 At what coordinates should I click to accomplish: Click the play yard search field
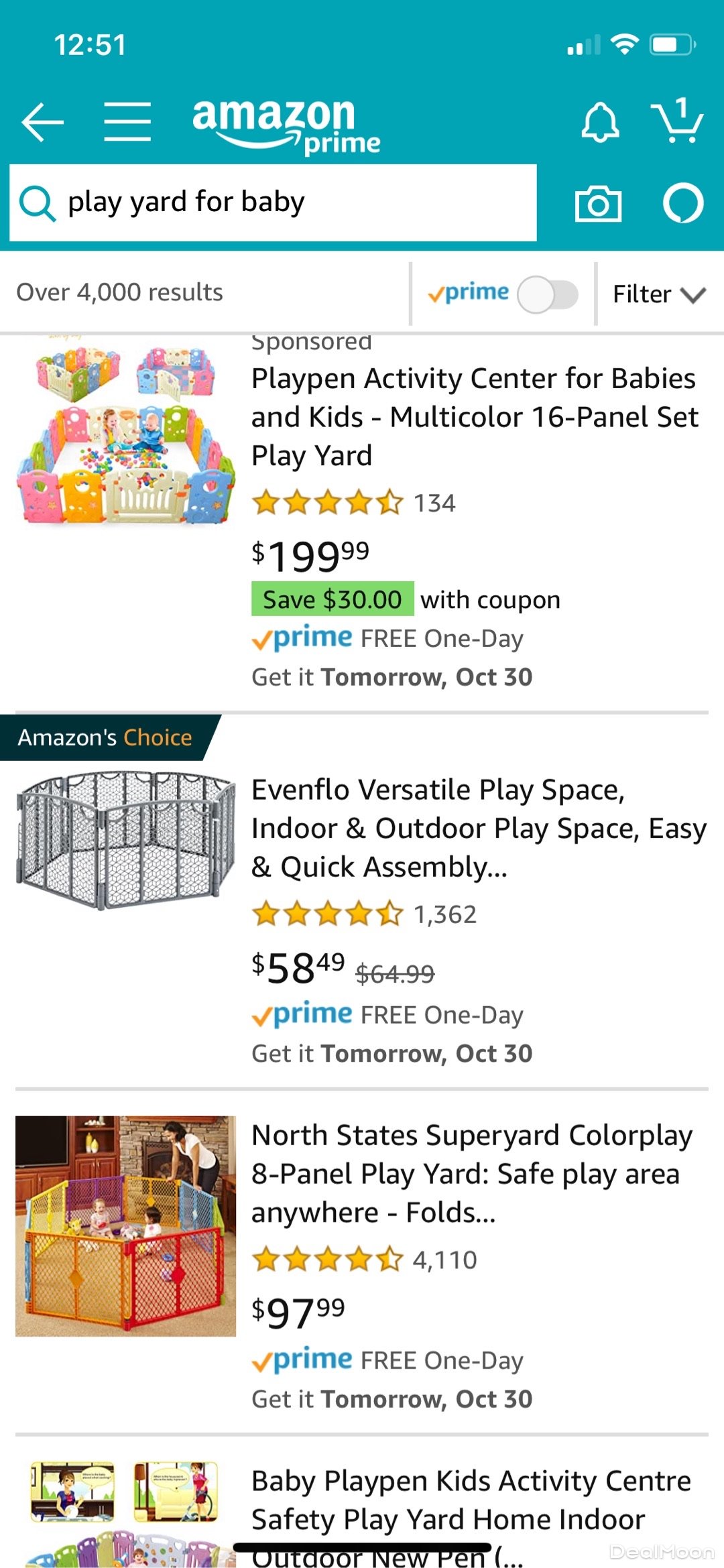tap(295, 202)
